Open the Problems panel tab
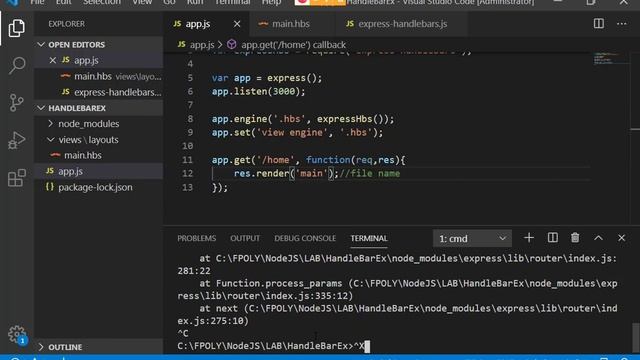 (x=196, y=238)
